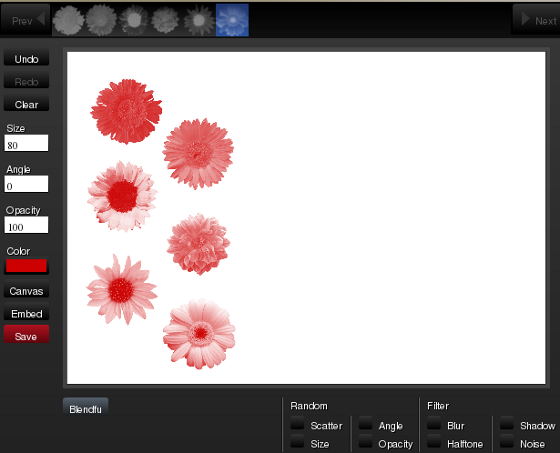The image size is (560, 453).
Task: Enable the random Angle checkbox
Action: [x=365, y=423]
